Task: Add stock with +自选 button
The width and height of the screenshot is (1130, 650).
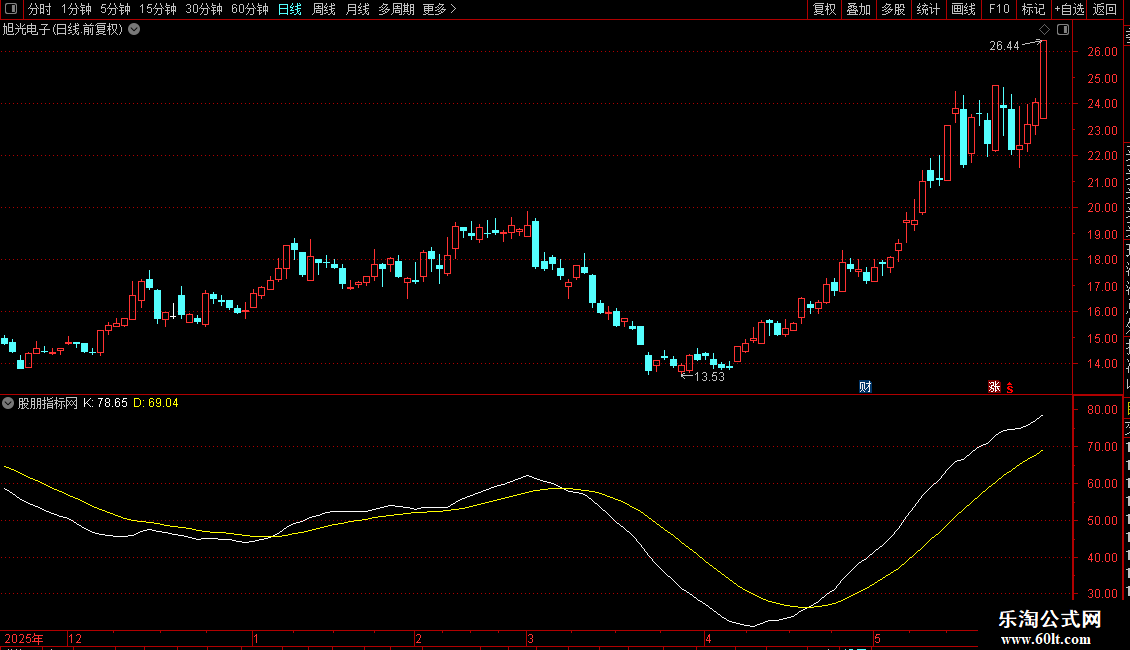Action: 1069,9
